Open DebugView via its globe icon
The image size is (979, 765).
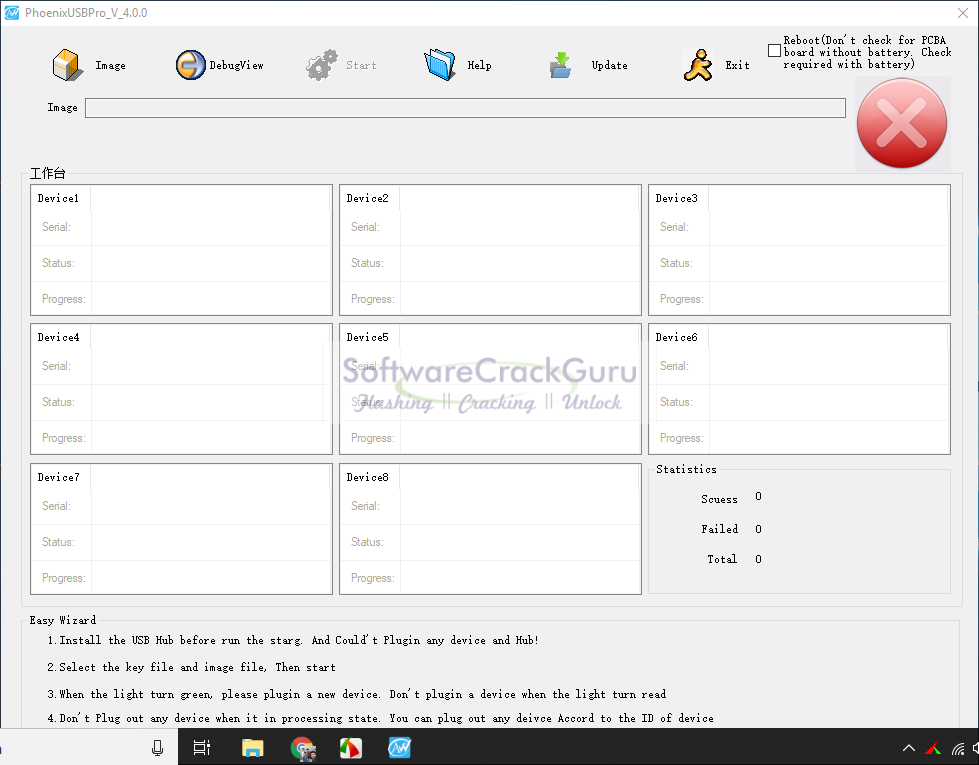coord(190,65)
